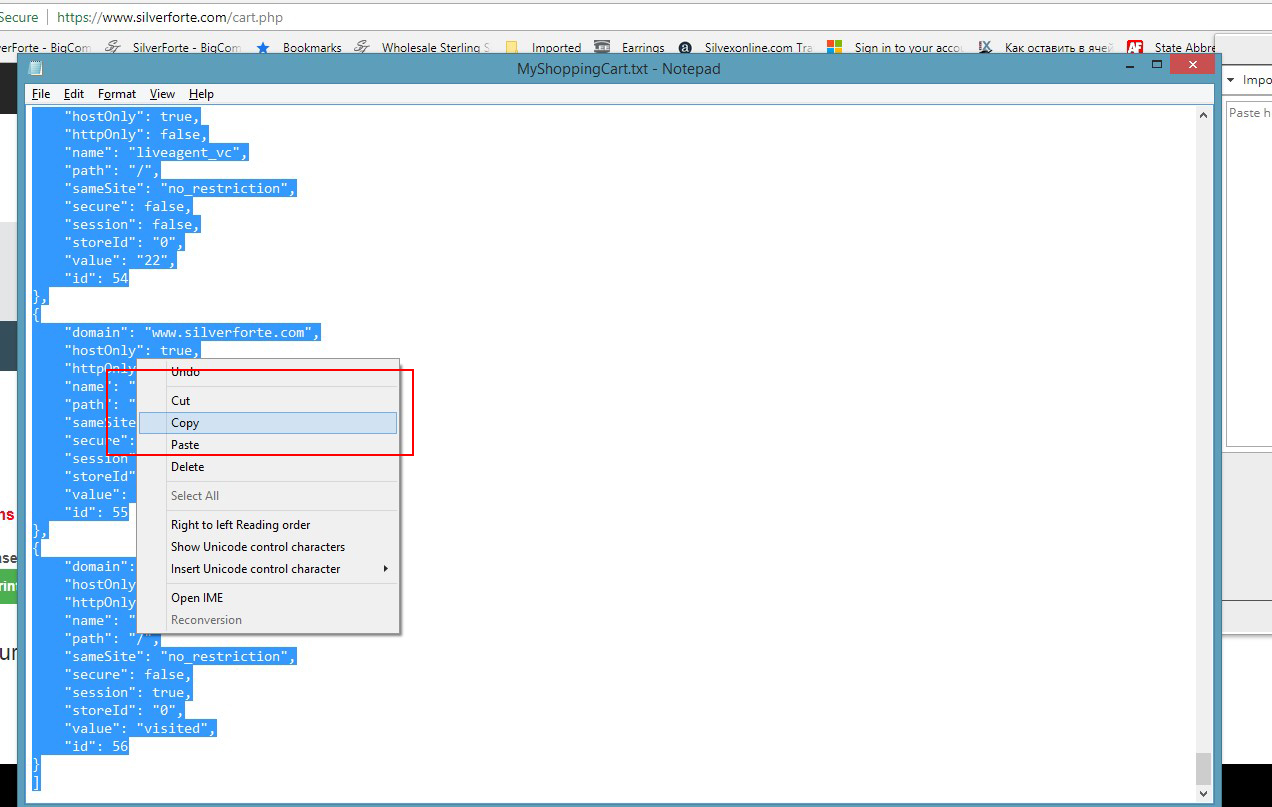Click the line "httpOnly": false
Screen dimensions: 1272x807
click(136, 135)
